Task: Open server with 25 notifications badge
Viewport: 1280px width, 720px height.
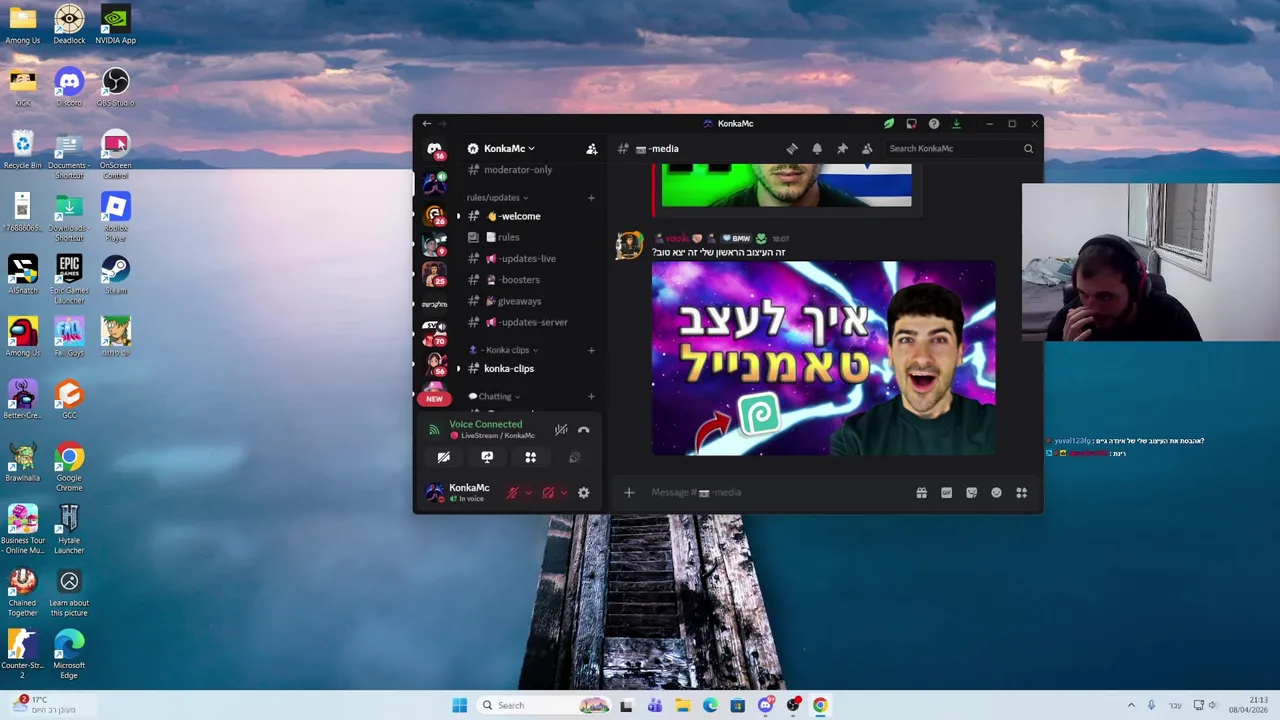Action: (434, 273)
